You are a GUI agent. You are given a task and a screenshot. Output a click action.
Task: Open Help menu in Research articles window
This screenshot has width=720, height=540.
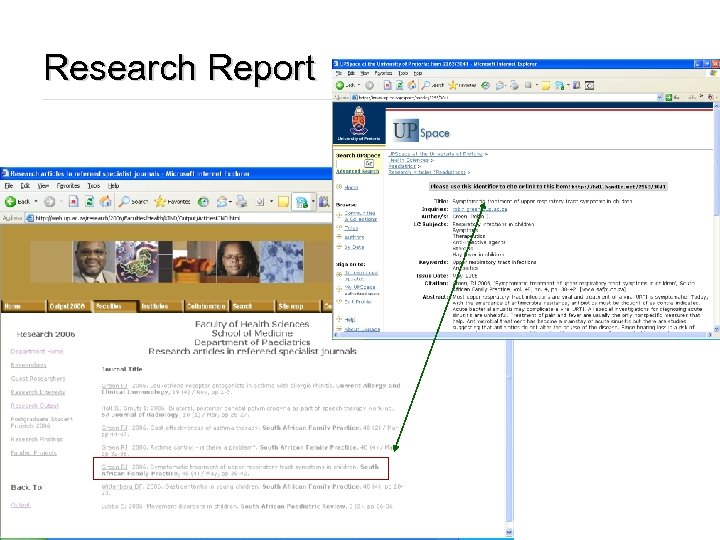click(x=113, y=186)
